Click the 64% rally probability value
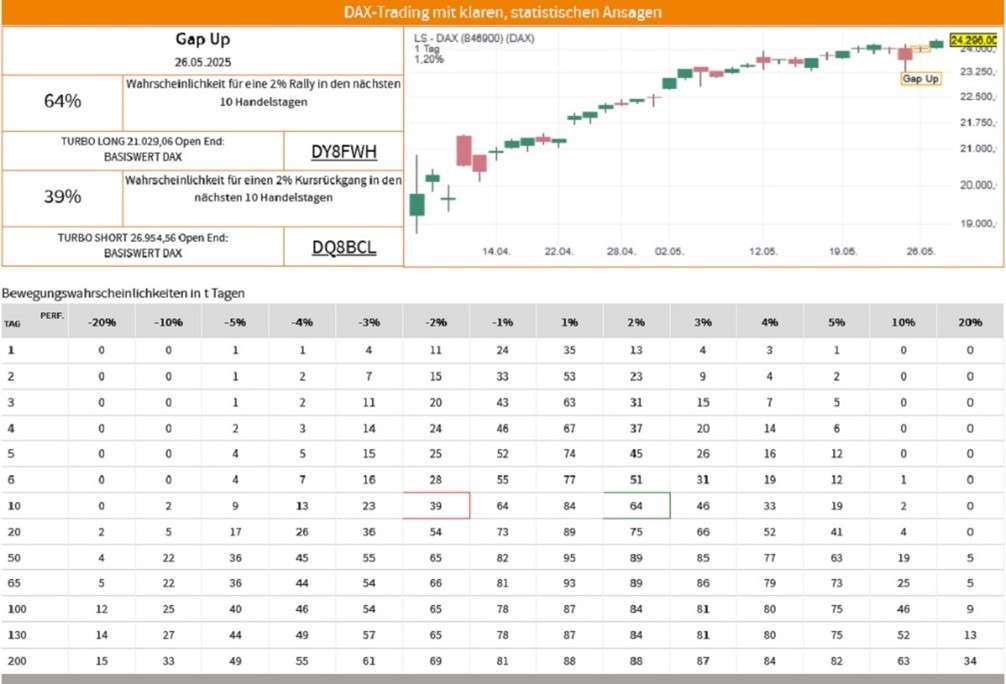 [62, 101]
